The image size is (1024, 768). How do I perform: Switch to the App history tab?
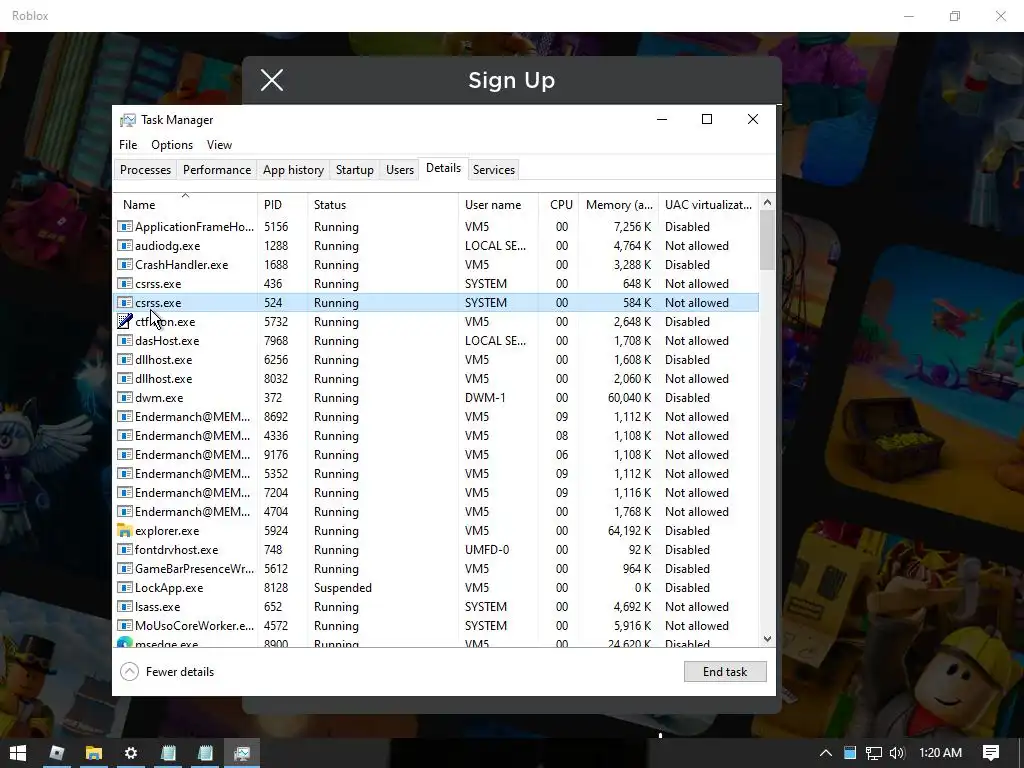(x=293, y=170)
